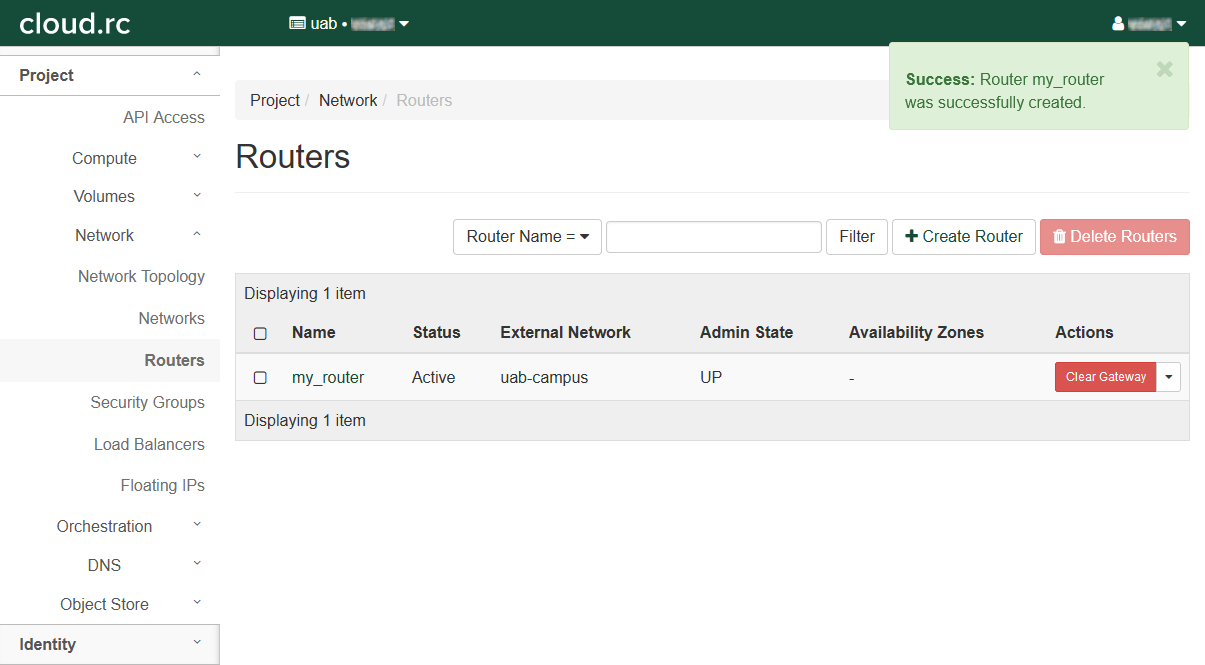Open Network Topology page

[x=141, y=276]
